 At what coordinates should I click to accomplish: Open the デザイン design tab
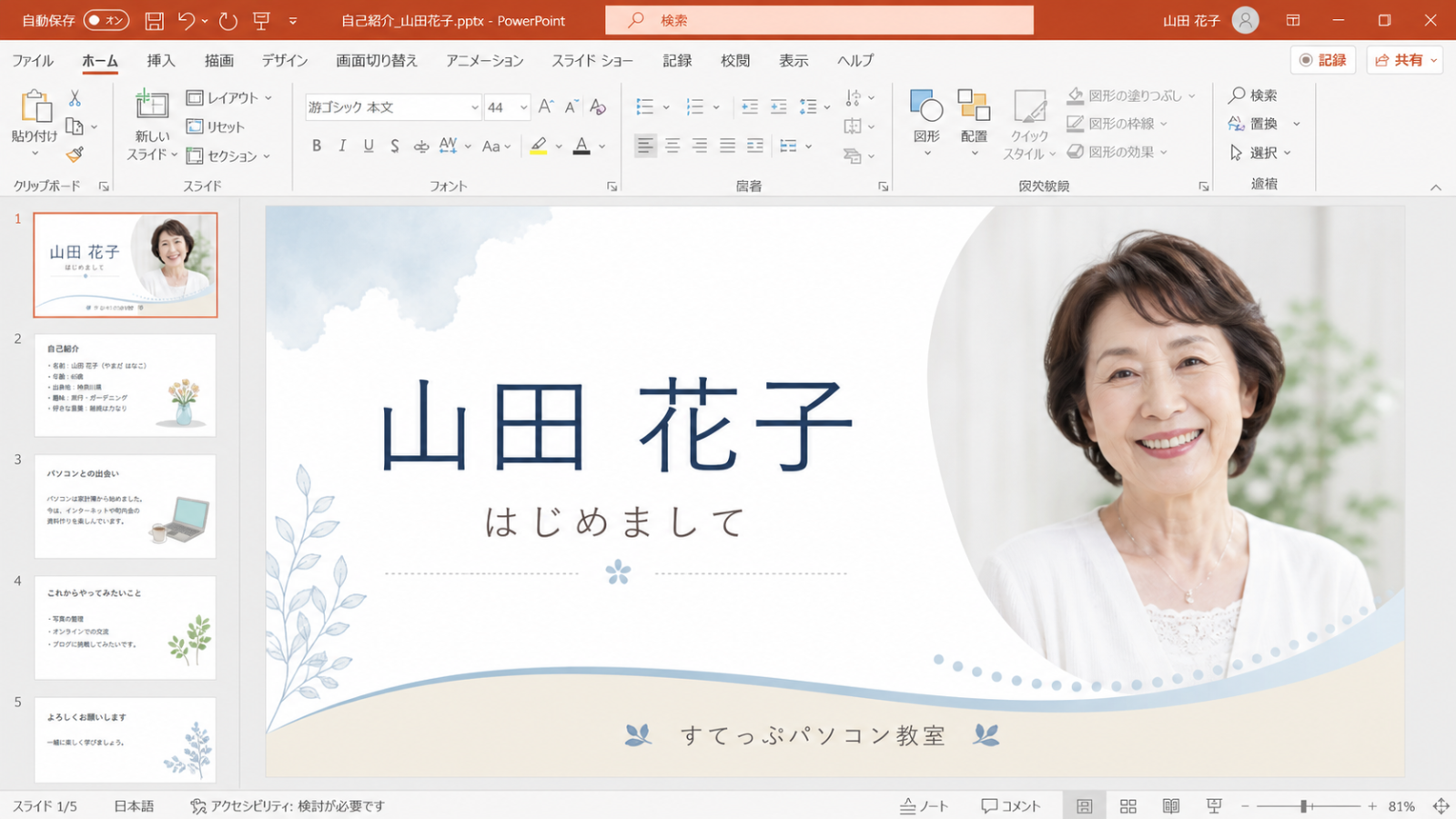click(285, 60)
